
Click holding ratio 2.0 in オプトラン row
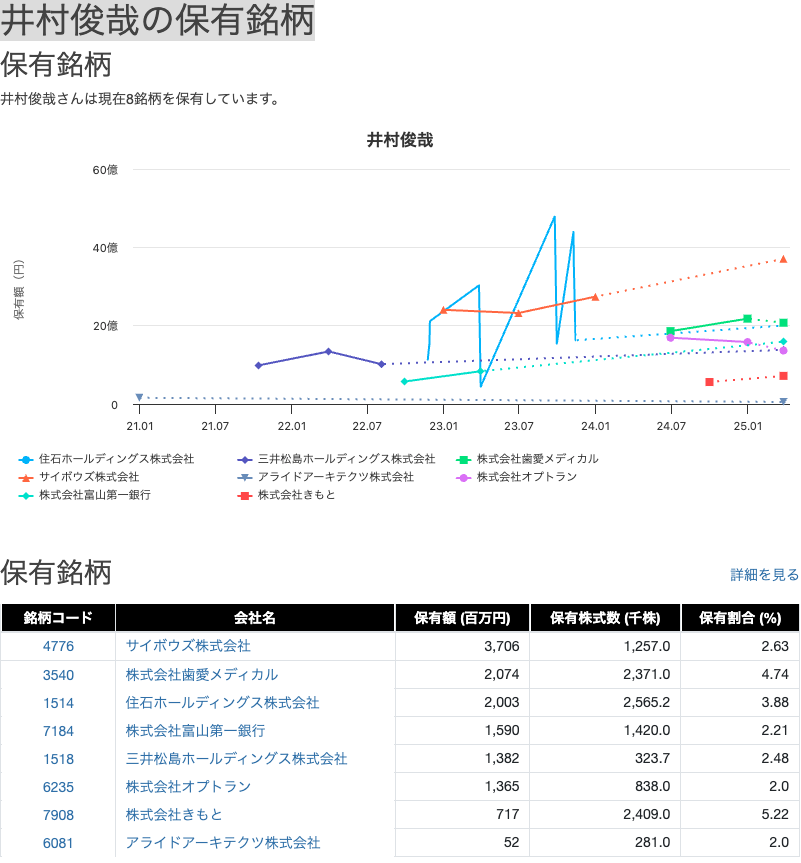tap(779, 786)
